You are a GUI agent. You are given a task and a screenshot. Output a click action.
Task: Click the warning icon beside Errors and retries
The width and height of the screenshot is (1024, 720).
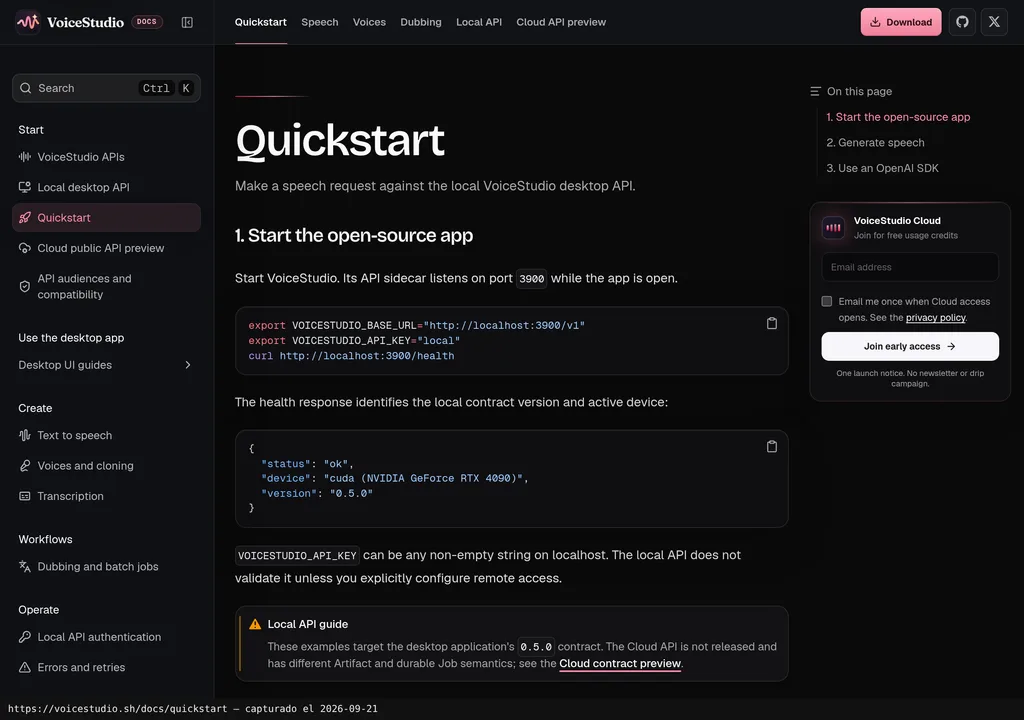pos(25,667)
